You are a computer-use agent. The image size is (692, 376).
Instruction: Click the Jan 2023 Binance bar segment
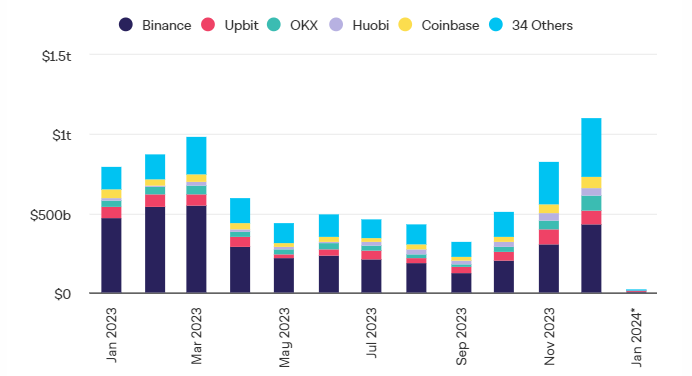(111, 256)
